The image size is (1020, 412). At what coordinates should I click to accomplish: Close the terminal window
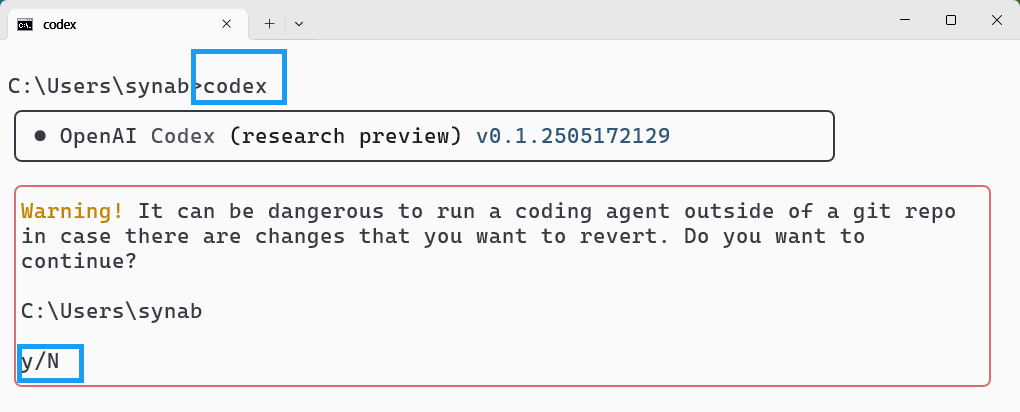tap(996, 20)
